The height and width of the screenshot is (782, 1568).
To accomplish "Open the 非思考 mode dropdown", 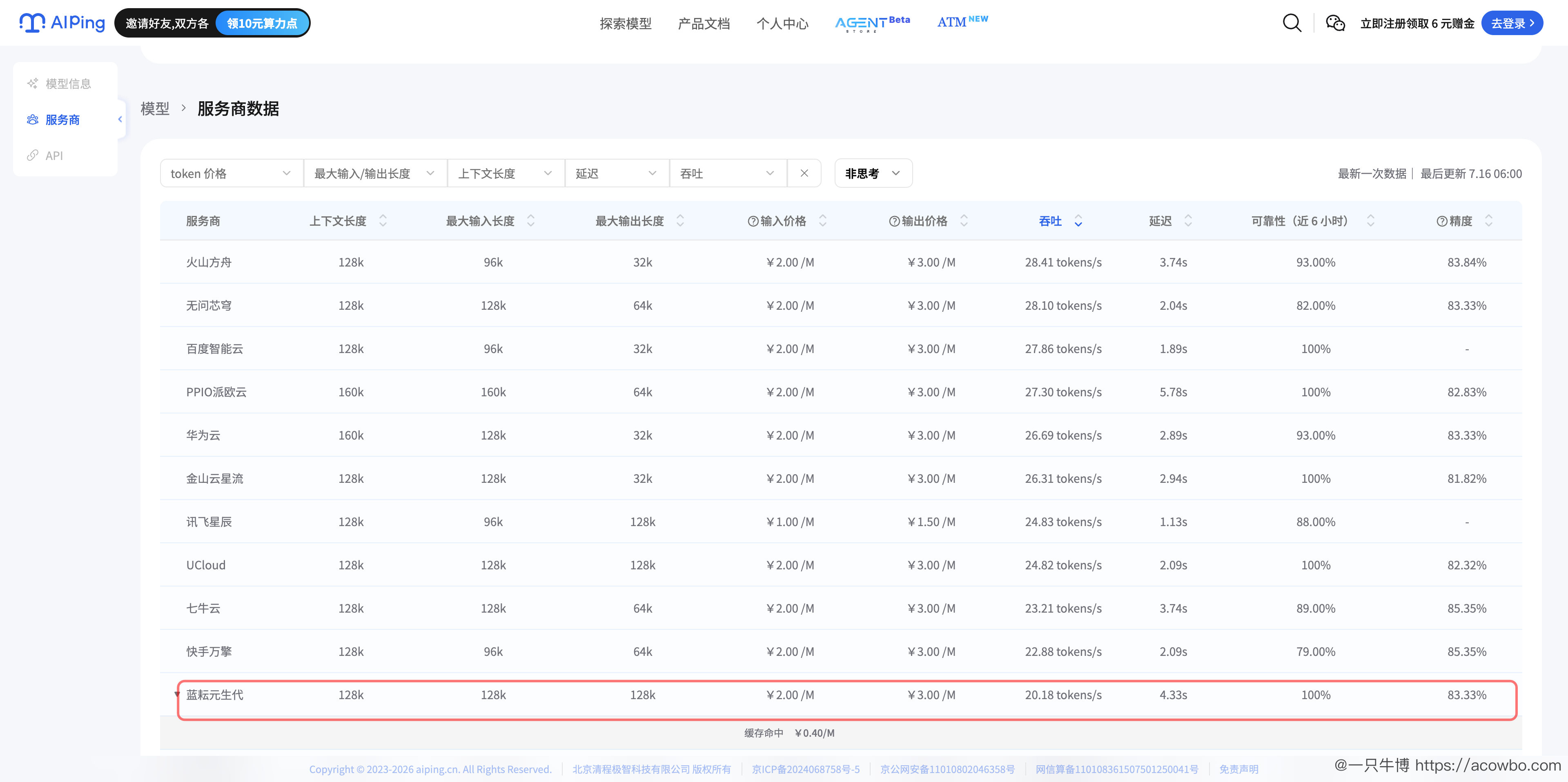I will [873, 173].
